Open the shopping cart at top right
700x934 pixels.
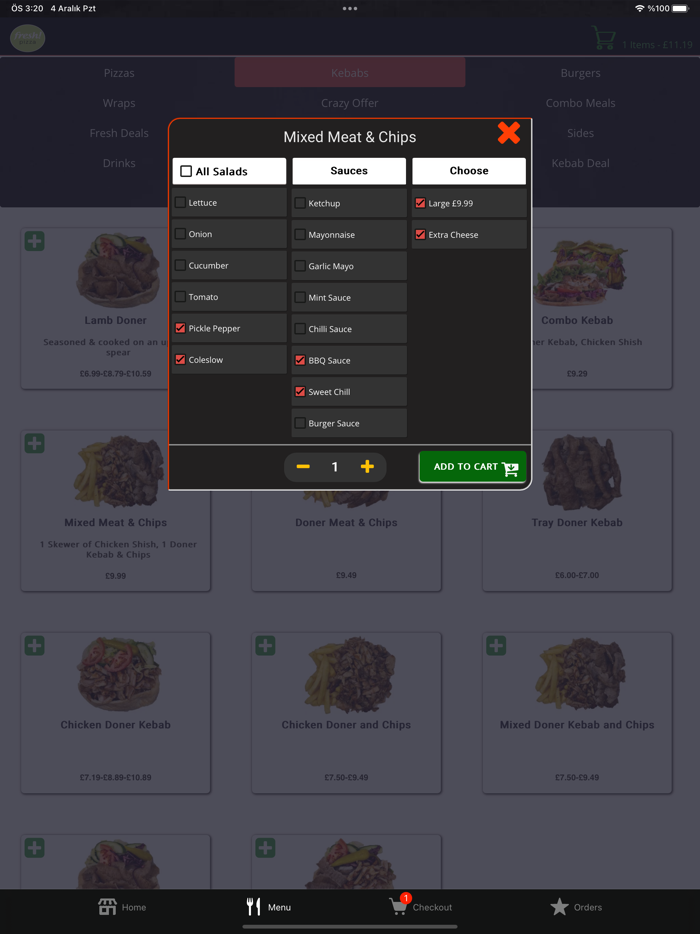click(x=603, y=38)
